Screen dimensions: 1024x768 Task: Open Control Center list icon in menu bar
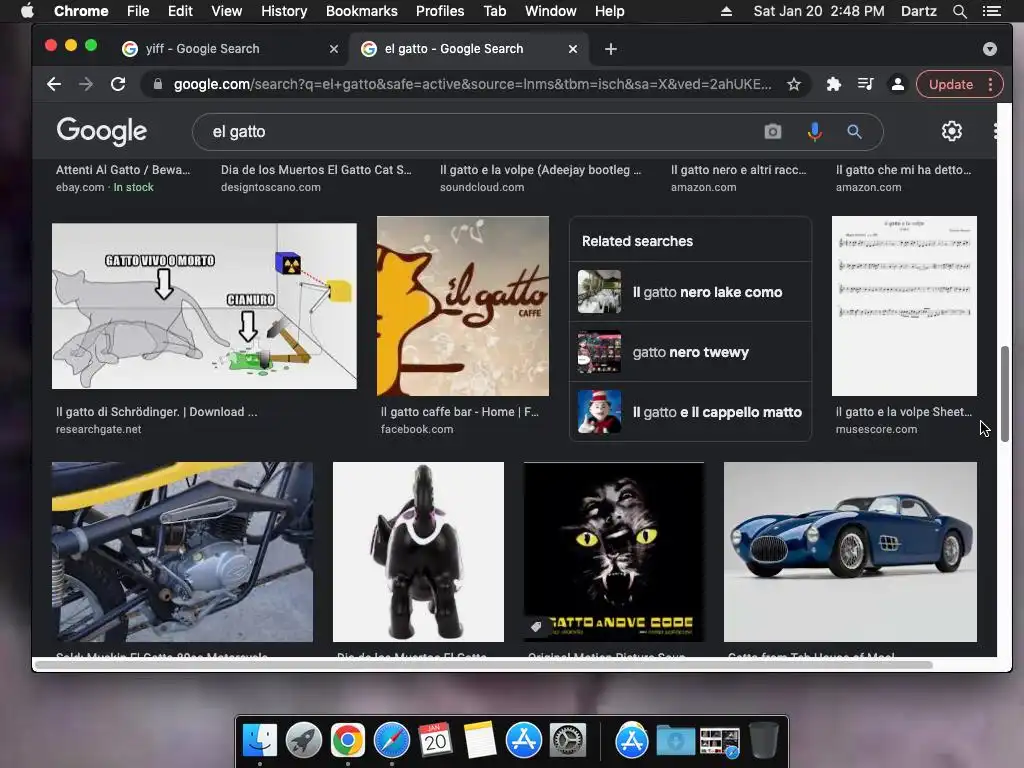coord(991,11)
